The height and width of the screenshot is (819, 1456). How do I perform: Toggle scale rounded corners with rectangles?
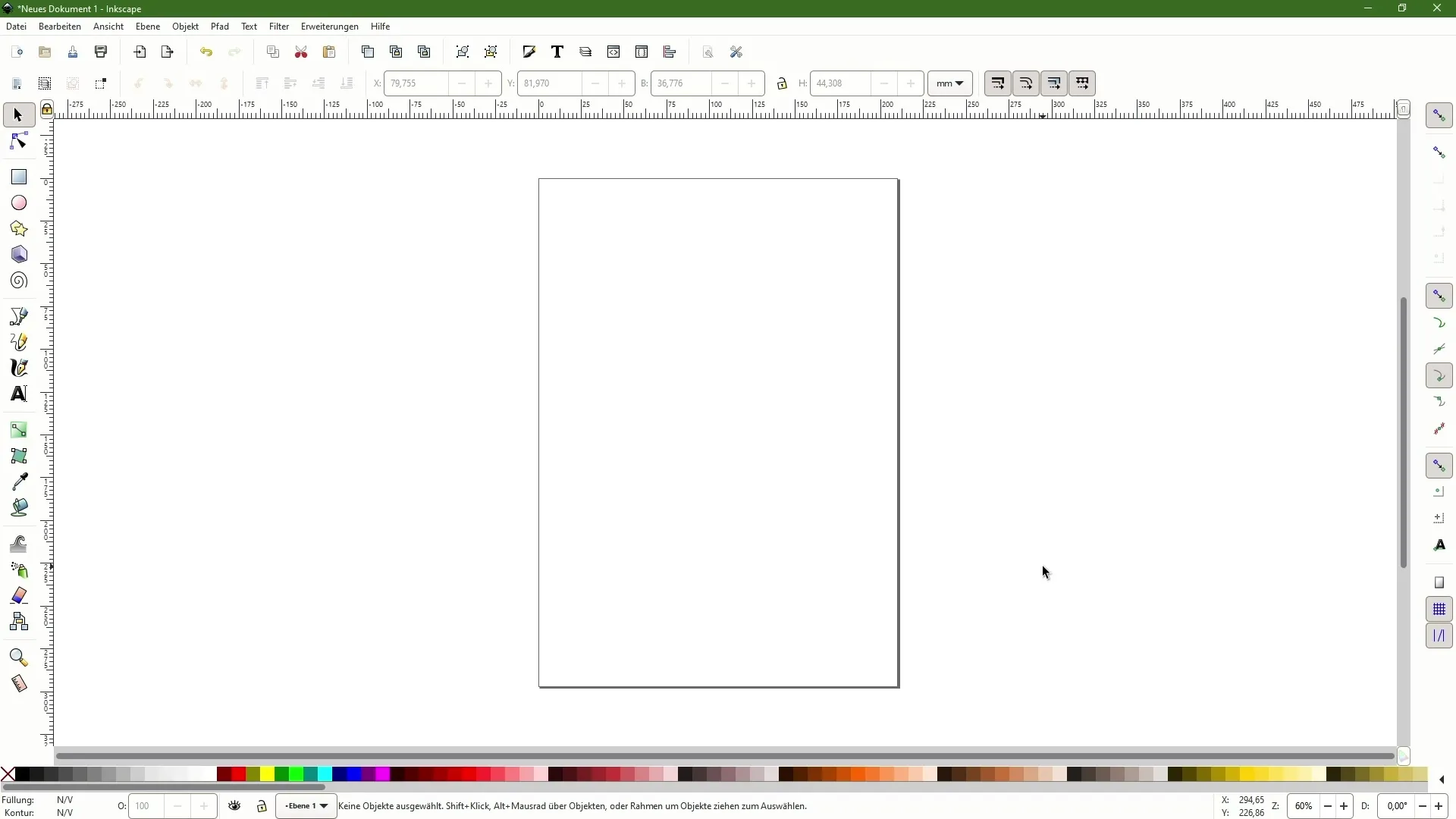point(1026,83)
